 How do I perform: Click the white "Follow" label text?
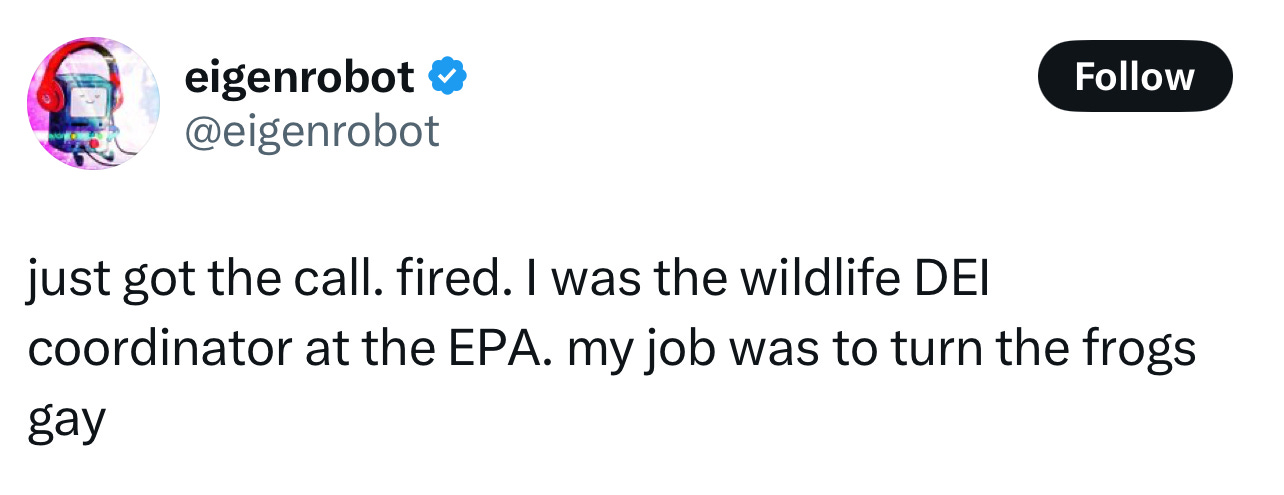[1135, 76]
